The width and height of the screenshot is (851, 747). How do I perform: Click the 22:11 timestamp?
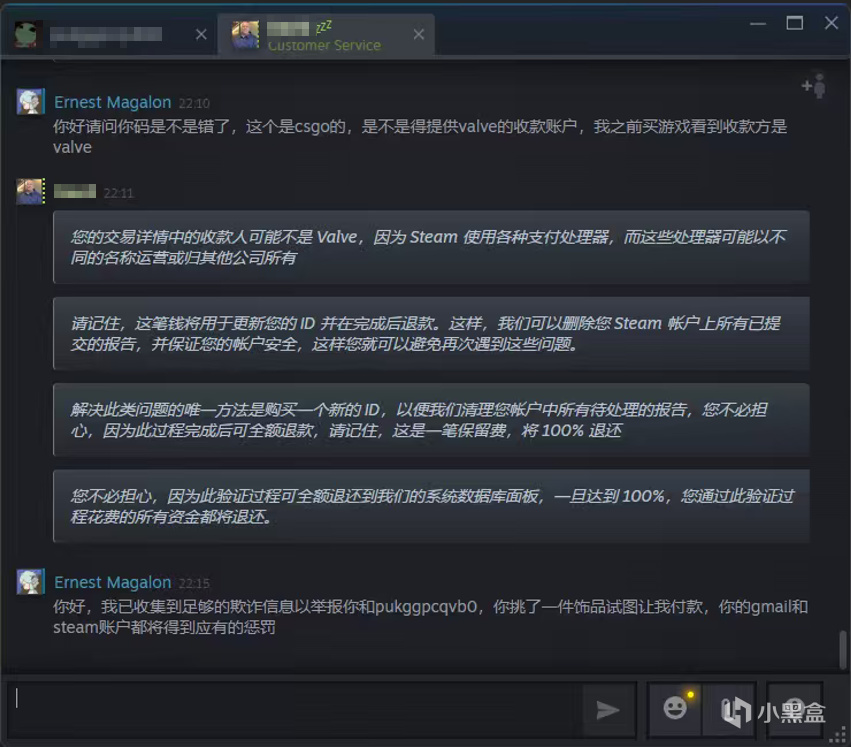click(x=118, y=193)
